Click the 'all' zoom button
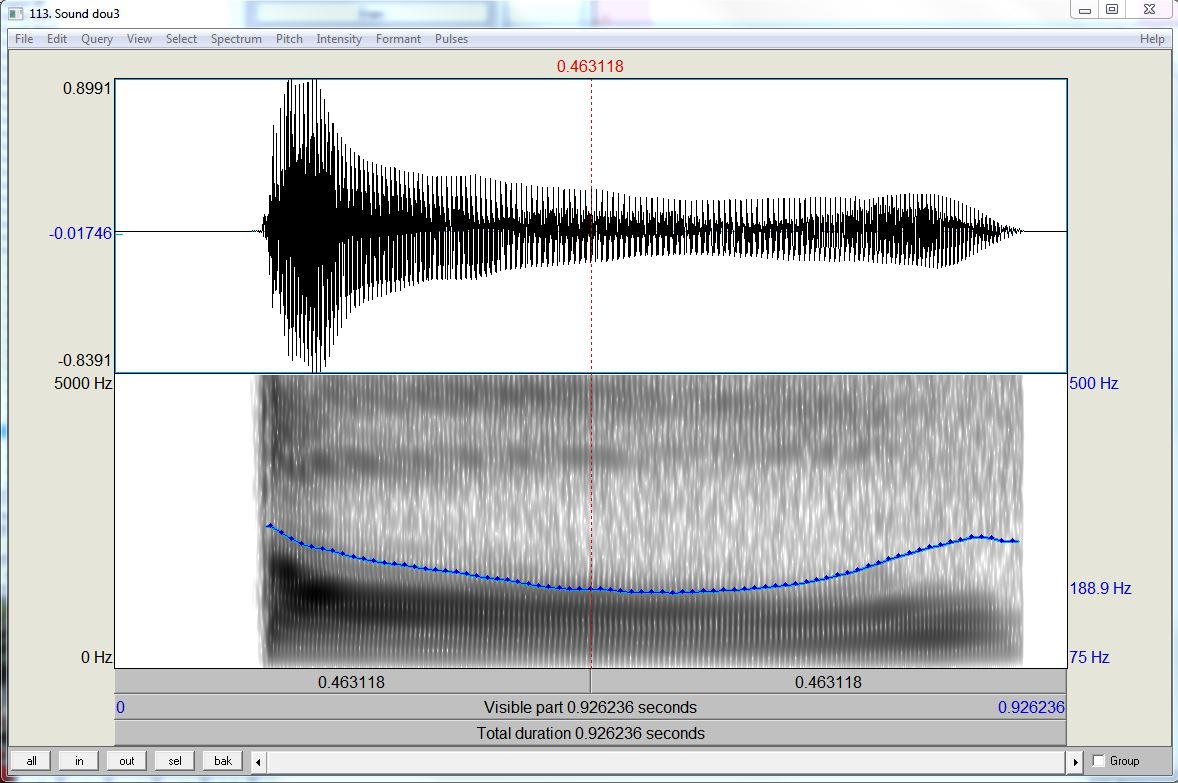 click(31, 761)
